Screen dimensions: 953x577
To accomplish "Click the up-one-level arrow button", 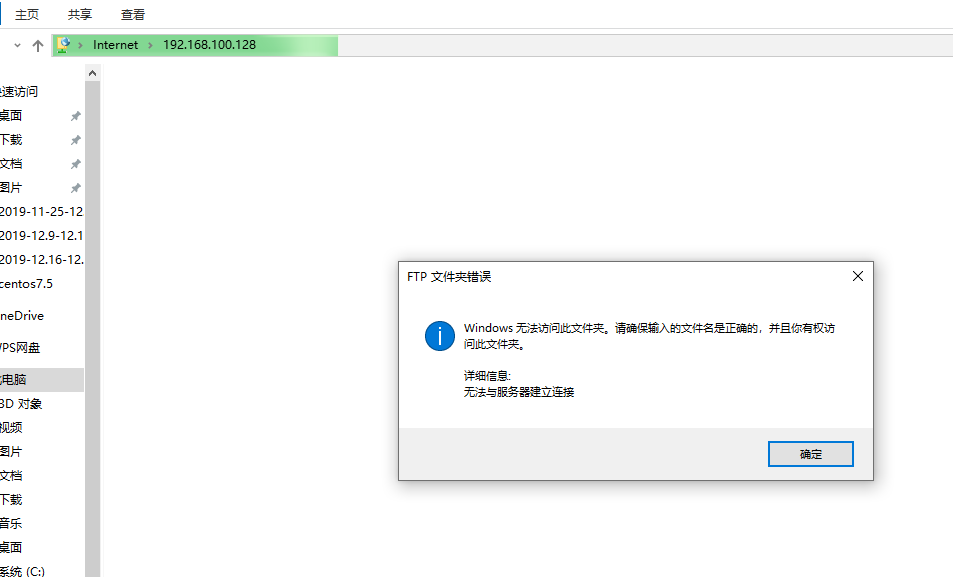I will coord(38,46).
